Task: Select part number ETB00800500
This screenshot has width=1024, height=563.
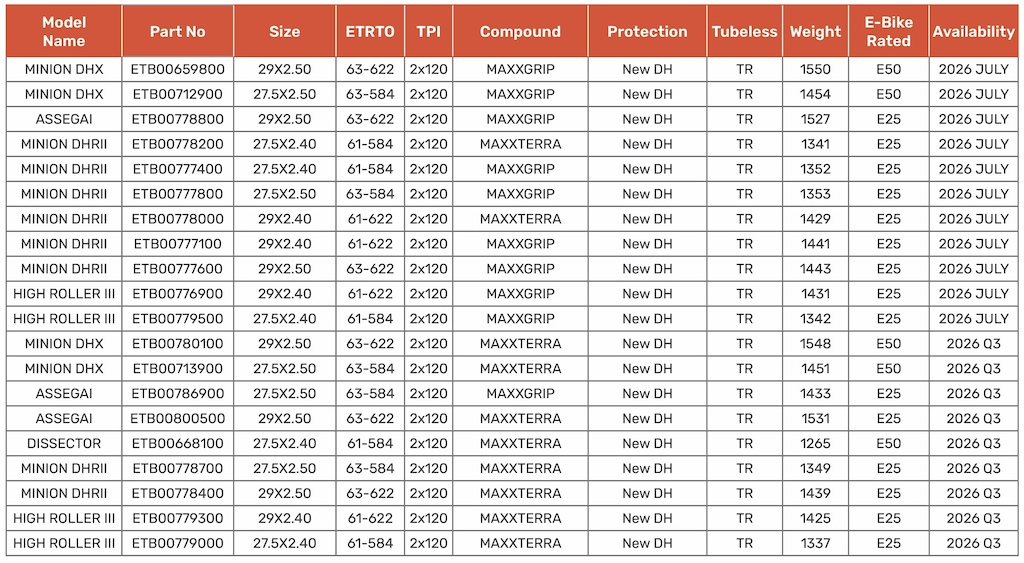Action: click(178, 419)
